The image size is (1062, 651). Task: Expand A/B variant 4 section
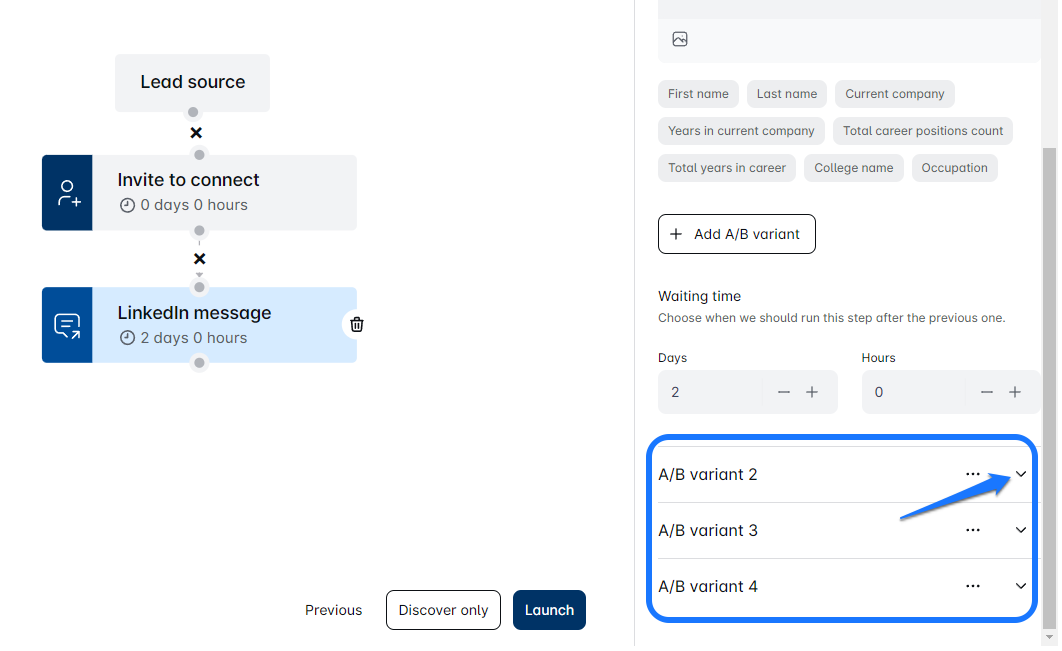(1021, 586)
